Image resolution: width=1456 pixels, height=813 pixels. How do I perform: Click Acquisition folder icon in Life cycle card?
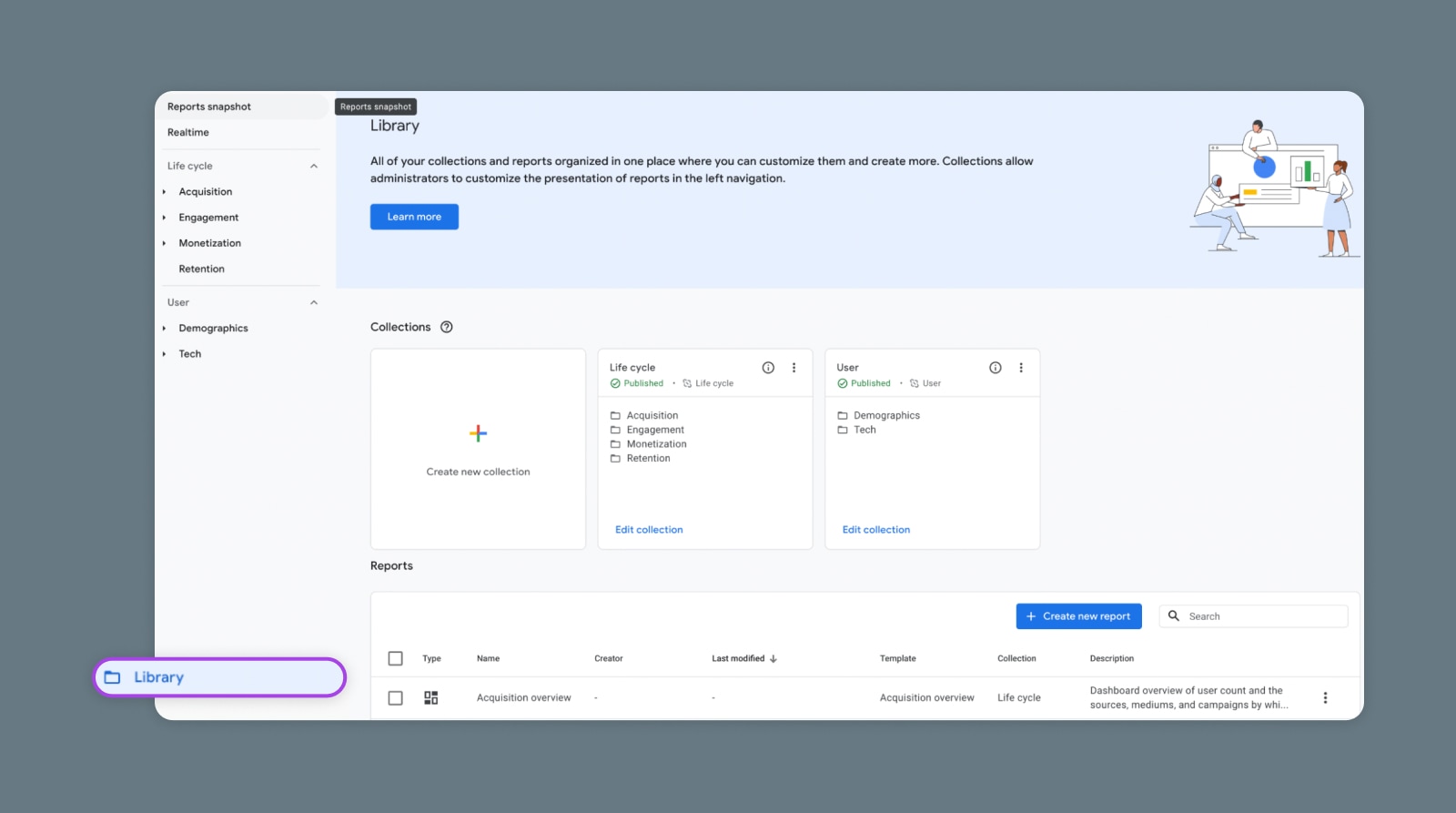(x=615, y=415)
